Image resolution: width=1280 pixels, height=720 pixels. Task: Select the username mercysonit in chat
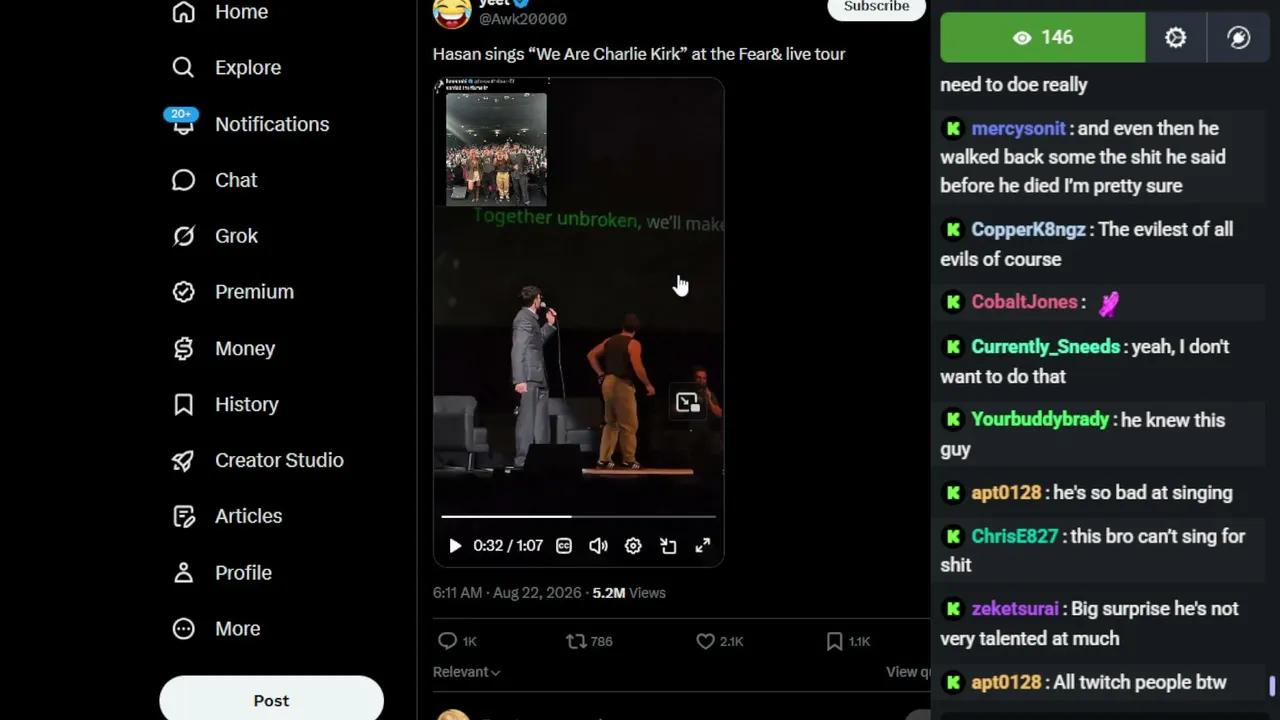1018,128
